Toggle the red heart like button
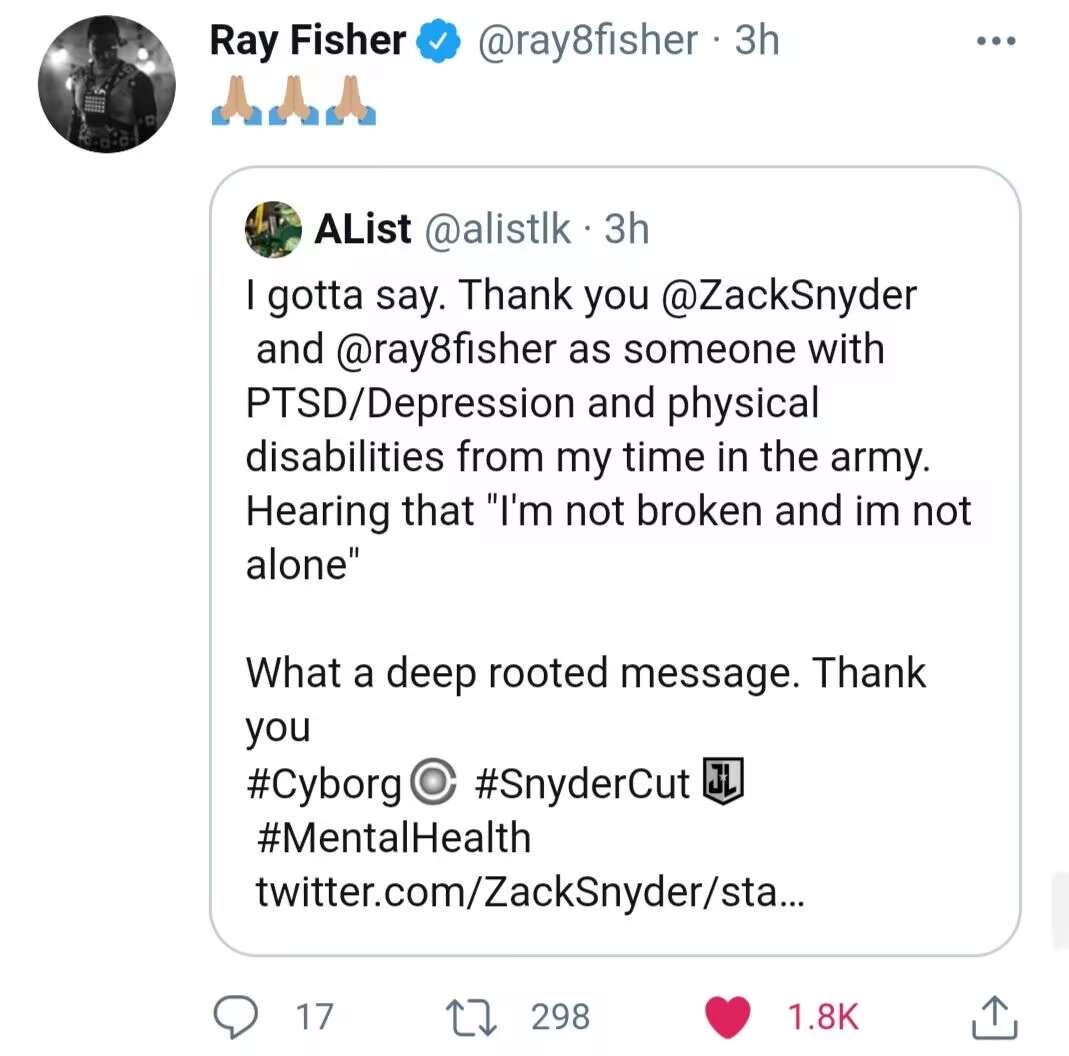The height and width of the screenshot is (1056, 1069). (728, 1018)
